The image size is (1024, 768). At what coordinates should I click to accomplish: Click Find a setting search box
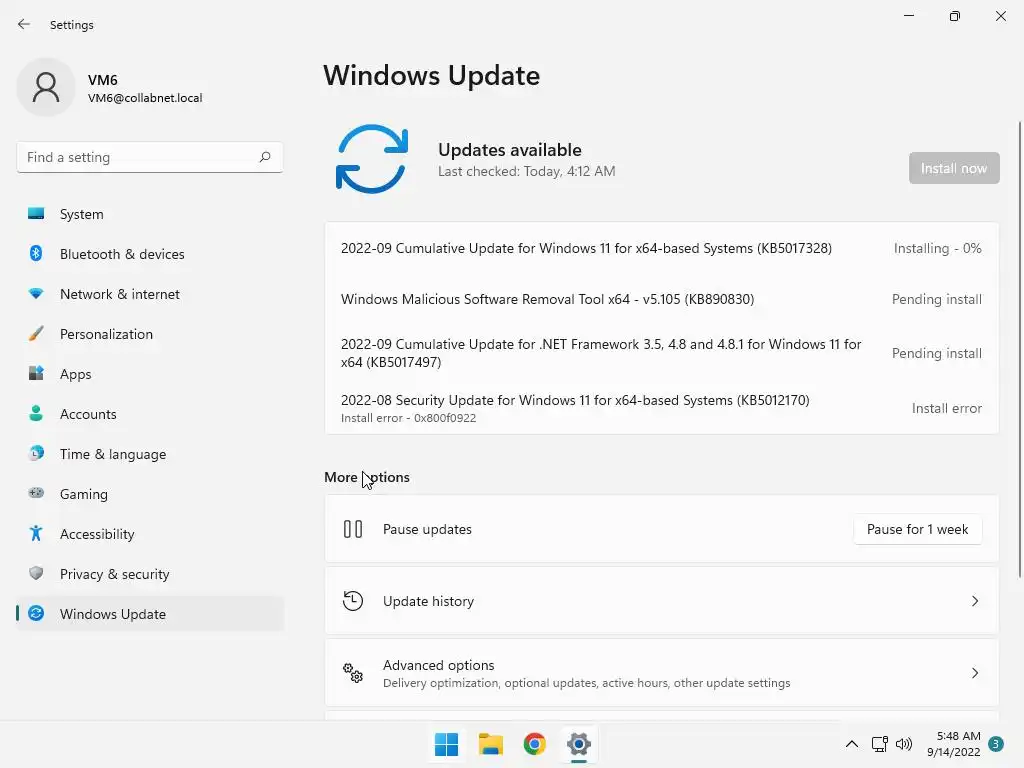[150, 157]
